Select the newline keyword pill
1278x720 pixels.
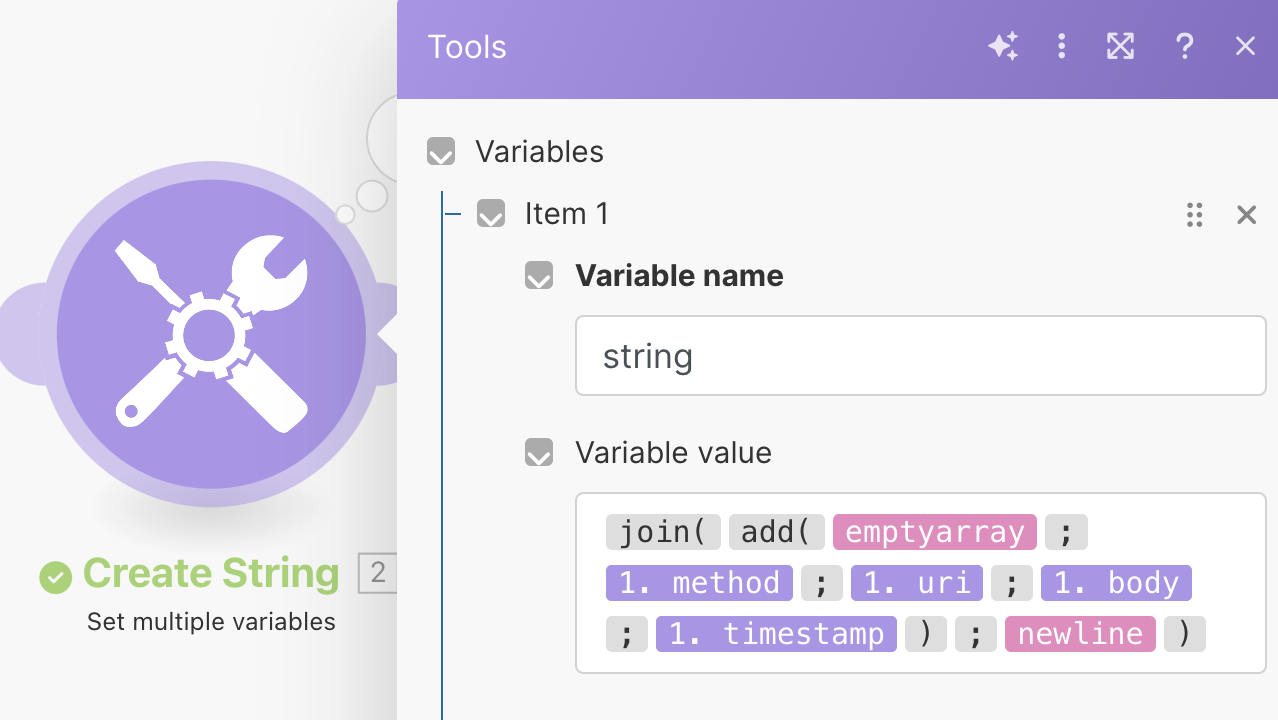point(1080,634)
